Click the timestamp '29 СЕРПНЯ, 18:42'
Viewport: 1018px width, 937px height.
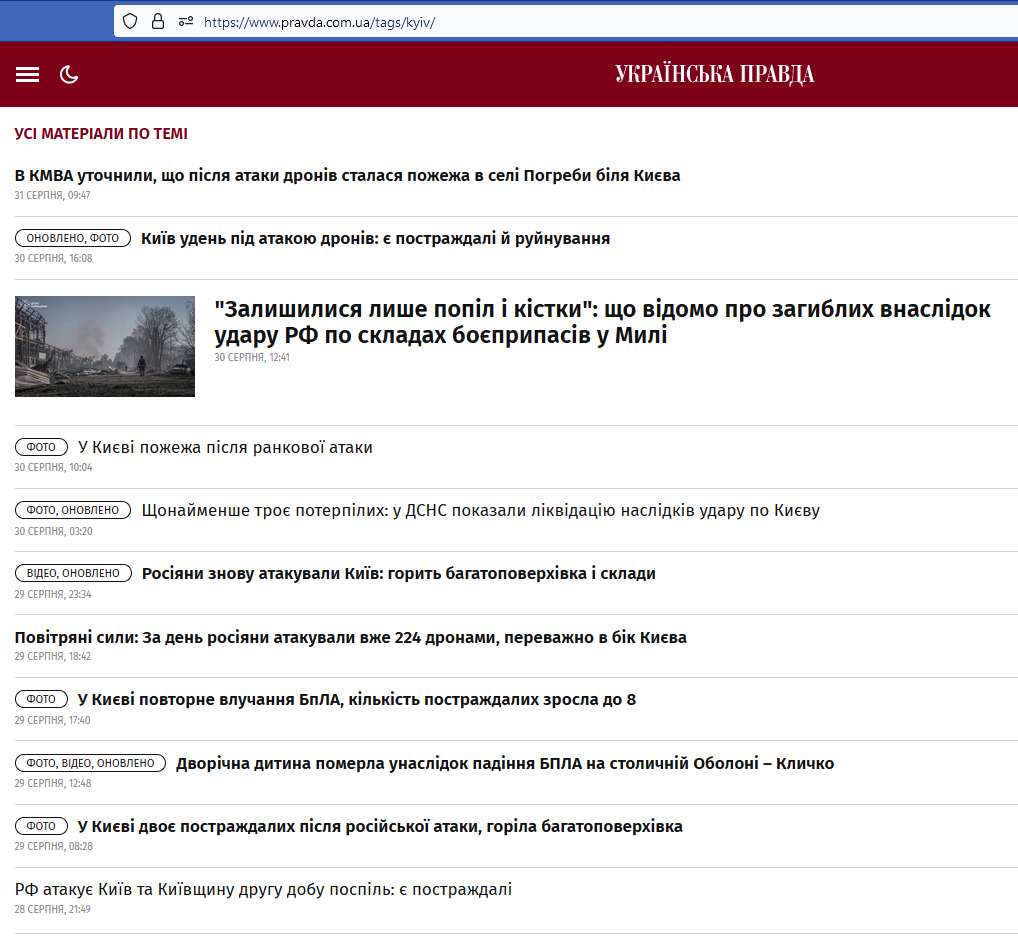coord(53,656)
